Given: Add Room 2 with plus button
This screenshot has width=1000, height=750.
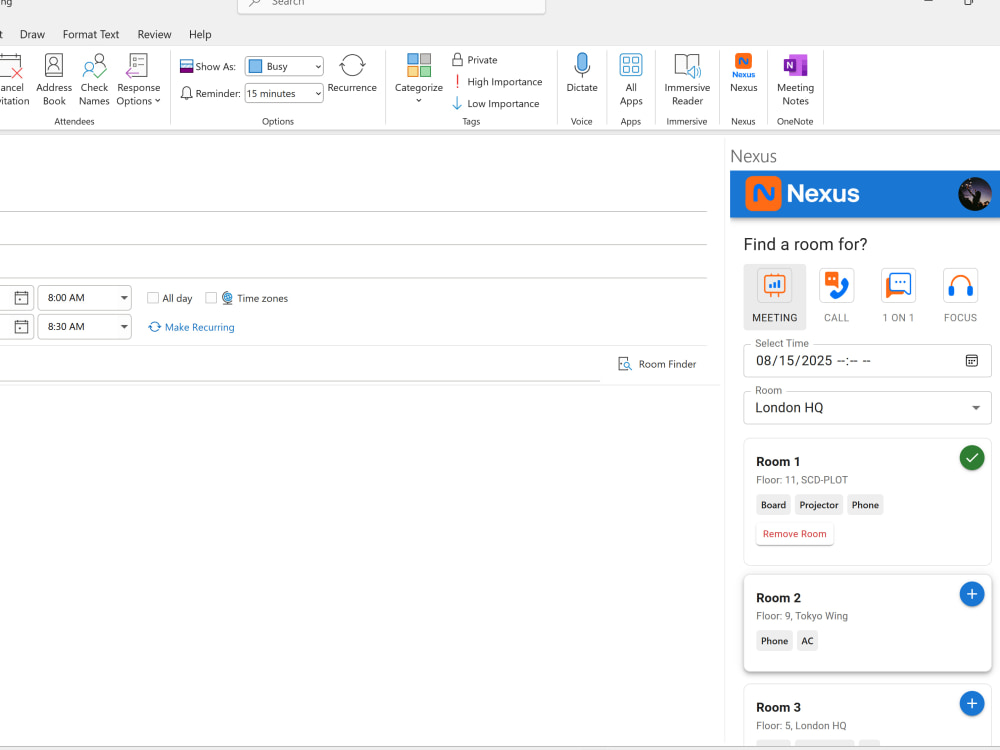Looking at the screenshot, I should pyautogui.click(x=971, y=594).
